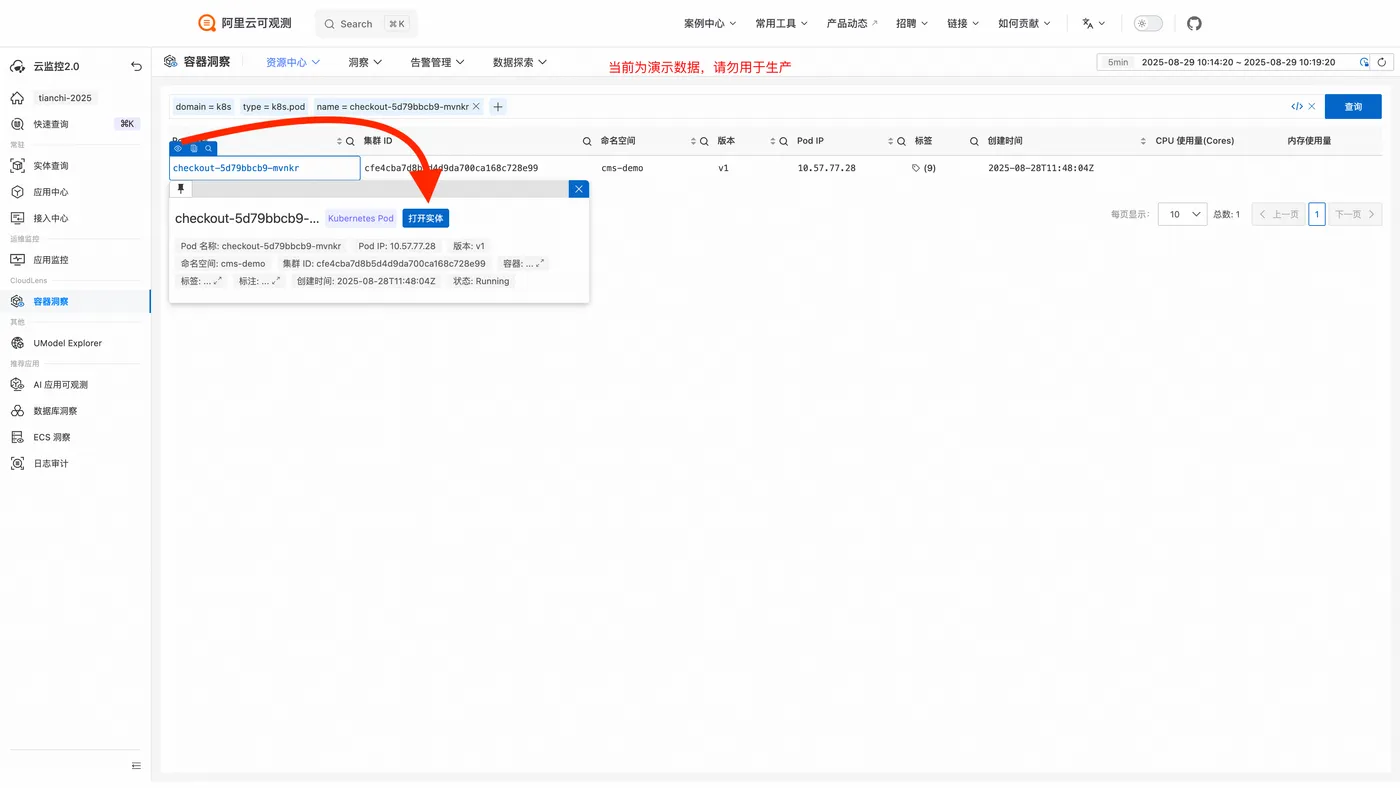
Task: Go to the next page with 下一页
Action: tap(1357, 214)
